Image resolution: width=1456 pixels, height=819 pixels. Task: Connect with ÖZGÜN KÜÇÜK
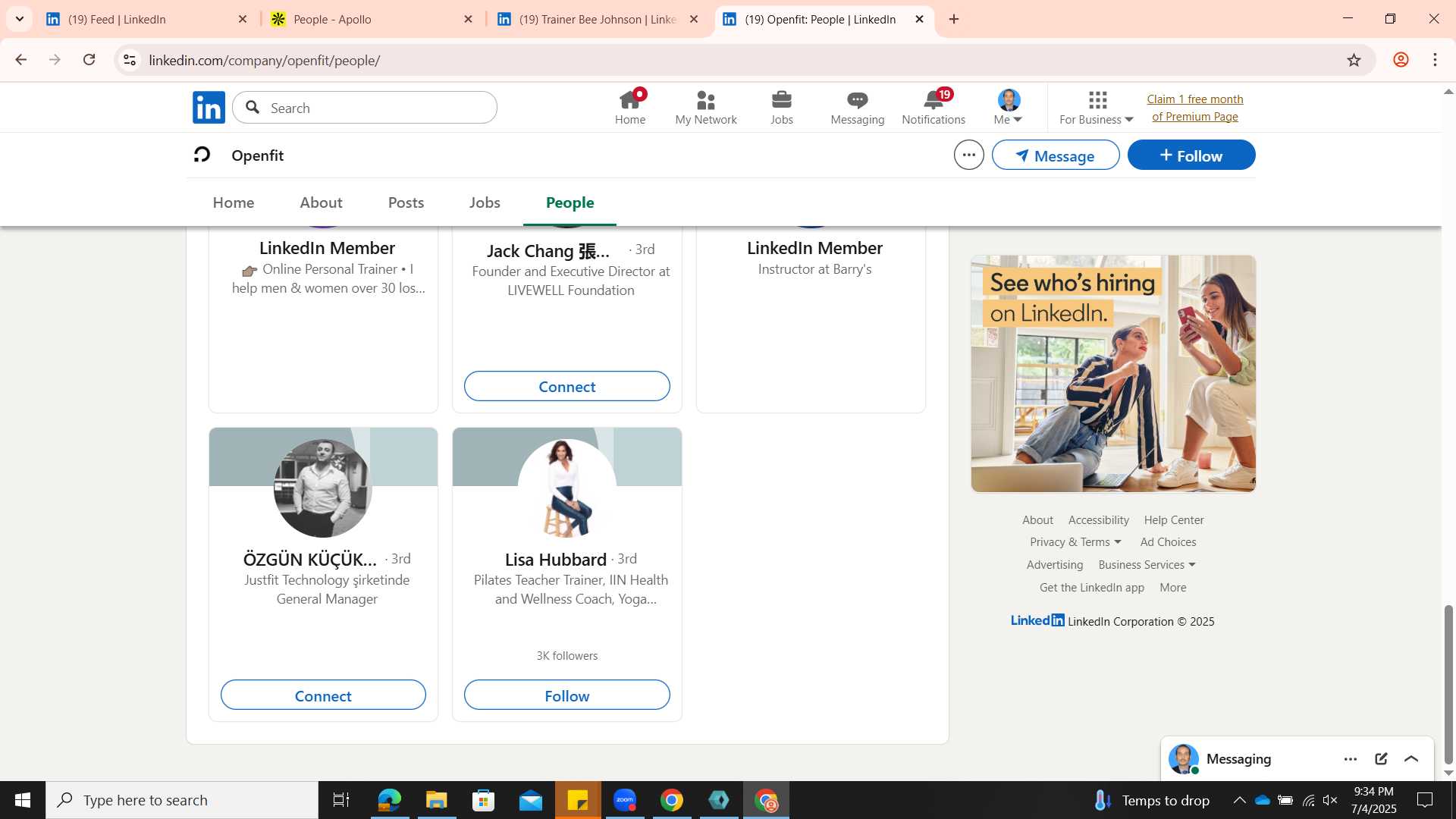(x=323, y=695)
